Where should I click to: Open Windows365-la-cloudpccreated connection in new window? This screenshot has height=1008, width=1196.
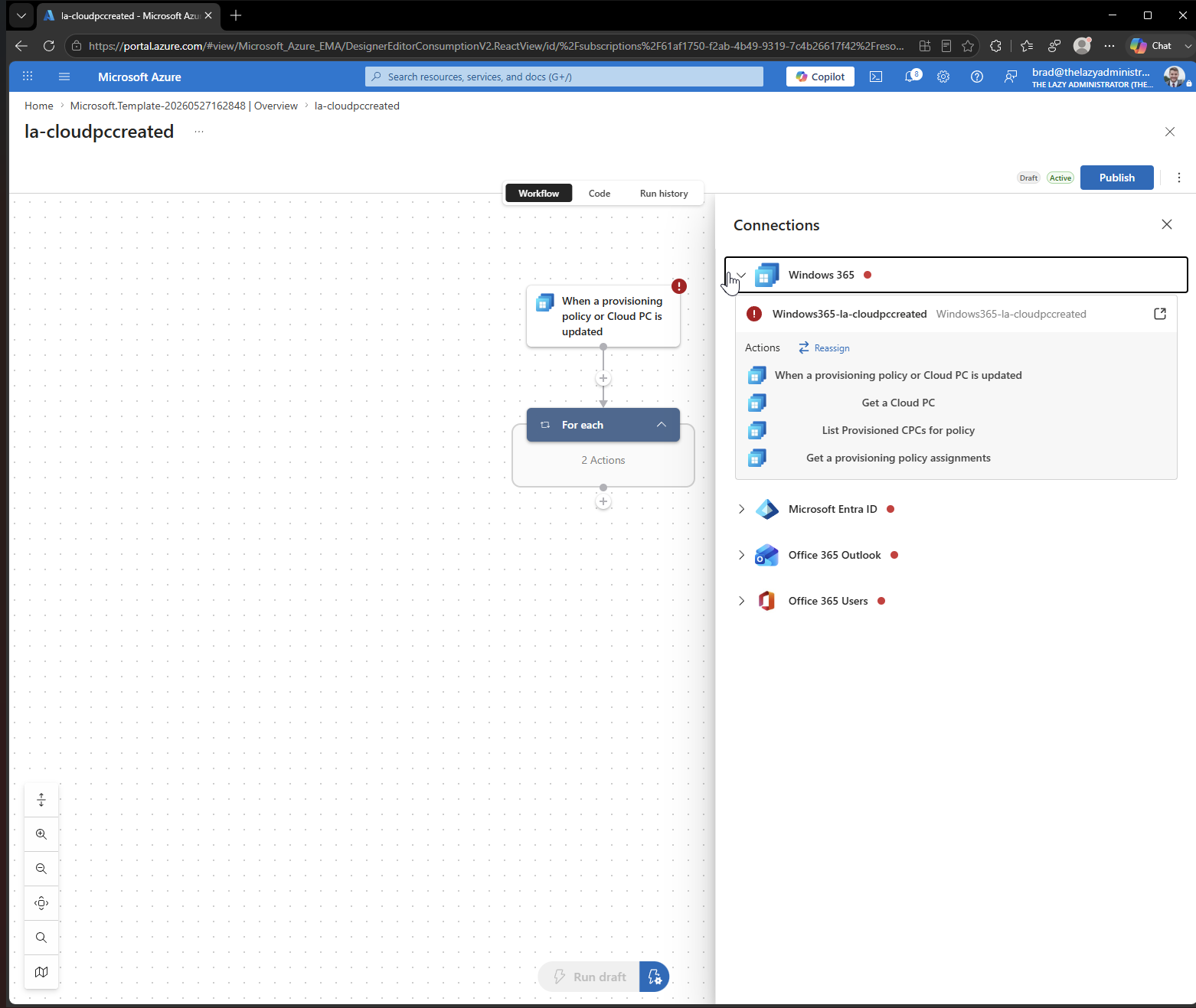tap(1160, 314)
